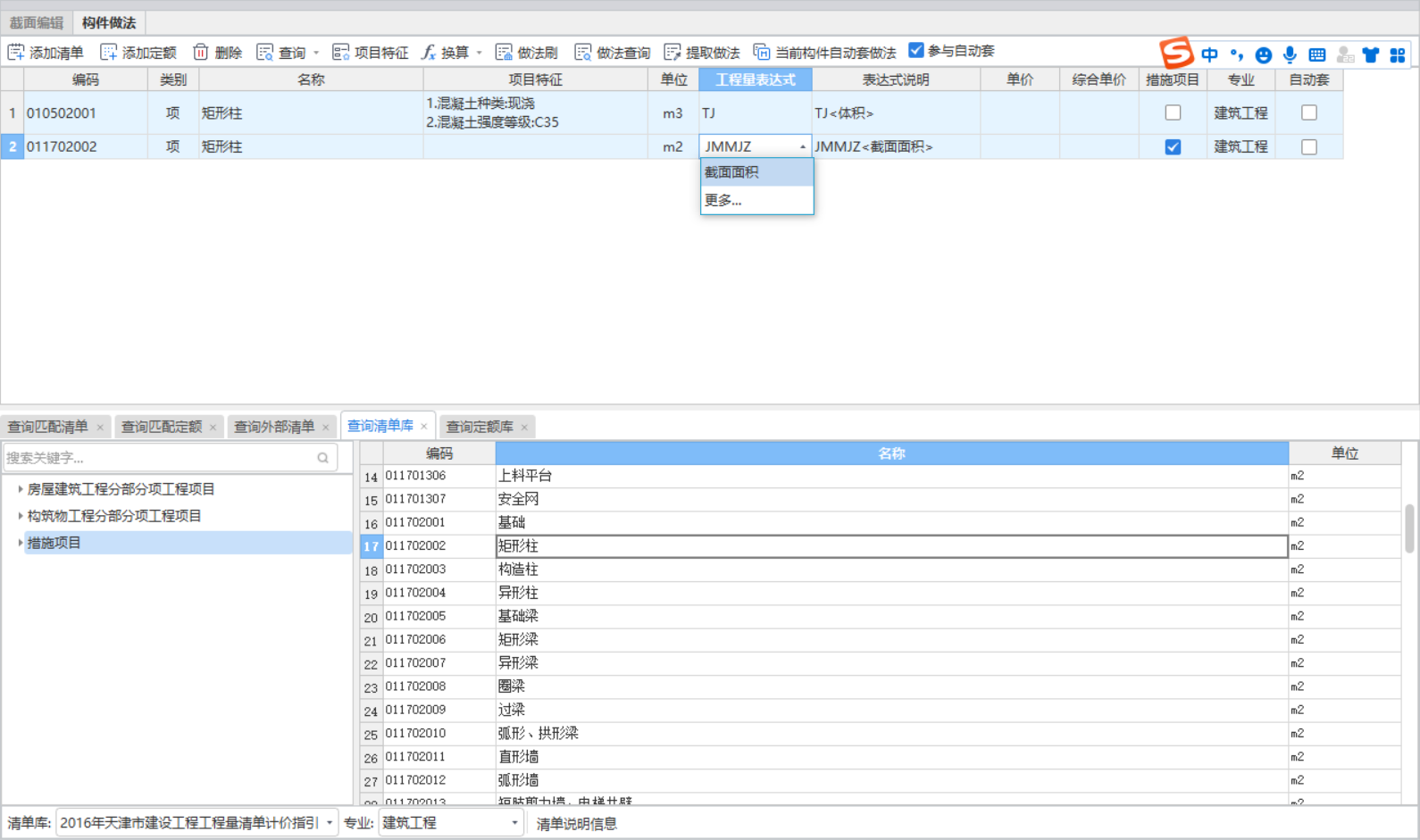Close the 查询定额库 tab
The width and height of the screenshot is (1420, 840).
(524, 428)
